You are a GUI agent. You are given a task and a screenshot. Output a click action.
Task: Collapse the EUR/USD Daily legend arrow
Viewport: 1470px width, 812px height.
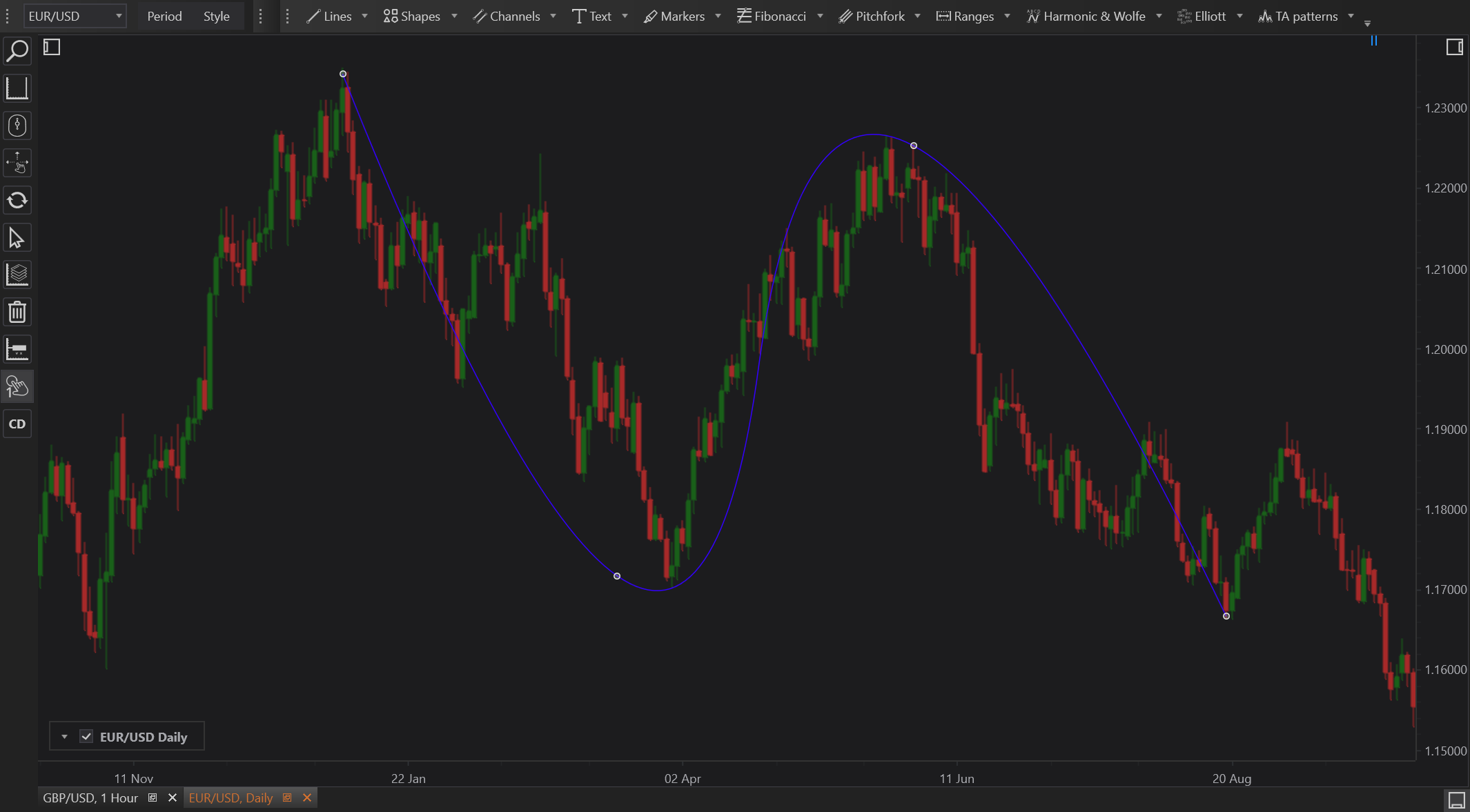pyautogui.click(x=64, y=736)
